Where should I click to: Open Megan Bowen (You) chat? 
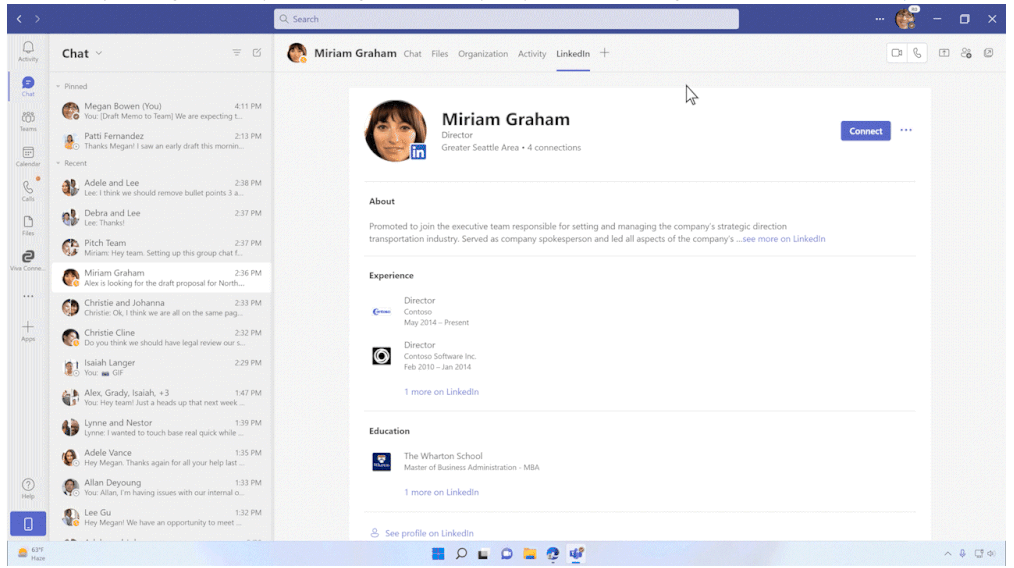click(162, 111)
